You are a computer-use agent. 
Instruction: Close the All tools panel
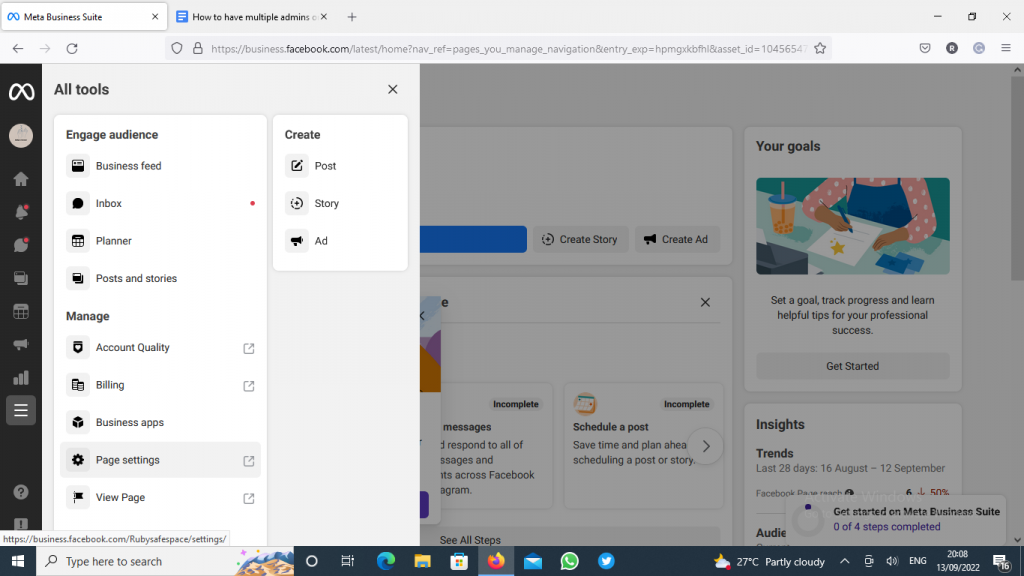pyautogui.click(x=392, y=89)
